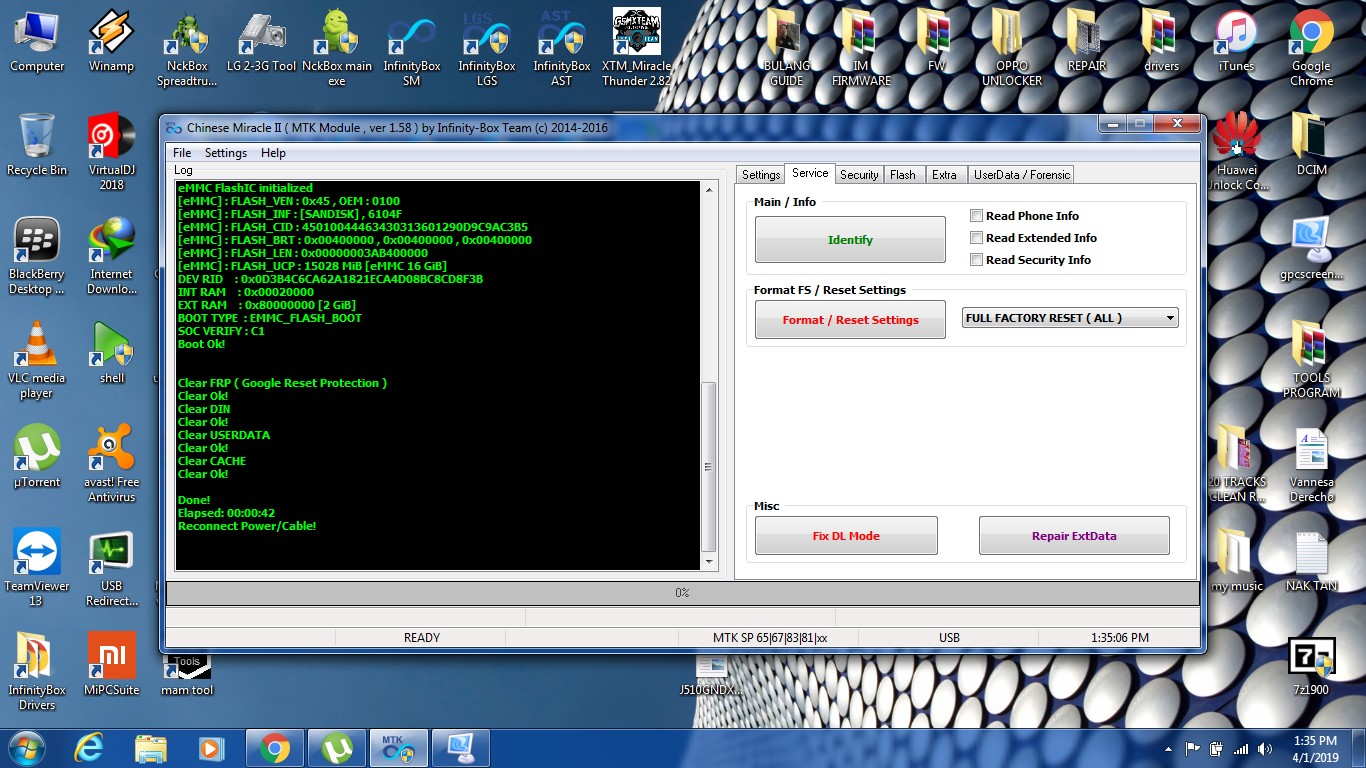
Task: Open the Settings menu in menu bar
Action: pyautogui.click(x=226, y=153)
